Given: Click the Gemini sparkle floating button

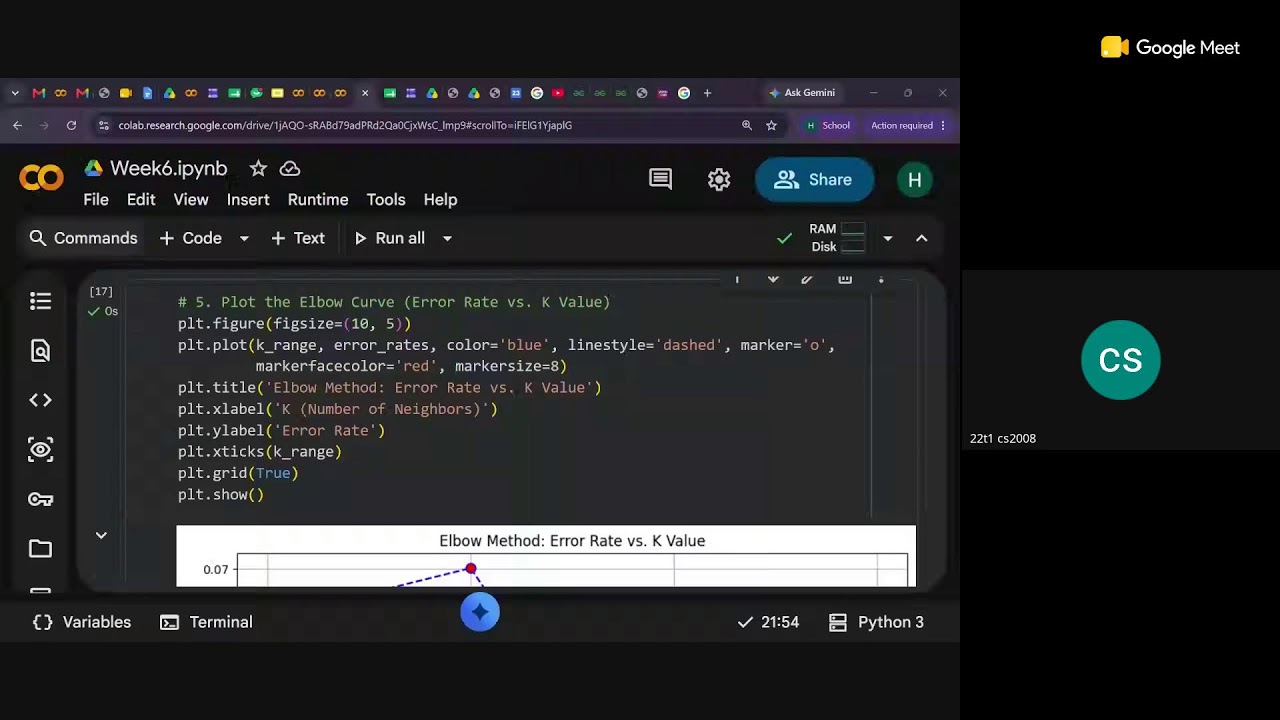Looking at the screenshot, I should pyautogui.click(x=480, y=612).
